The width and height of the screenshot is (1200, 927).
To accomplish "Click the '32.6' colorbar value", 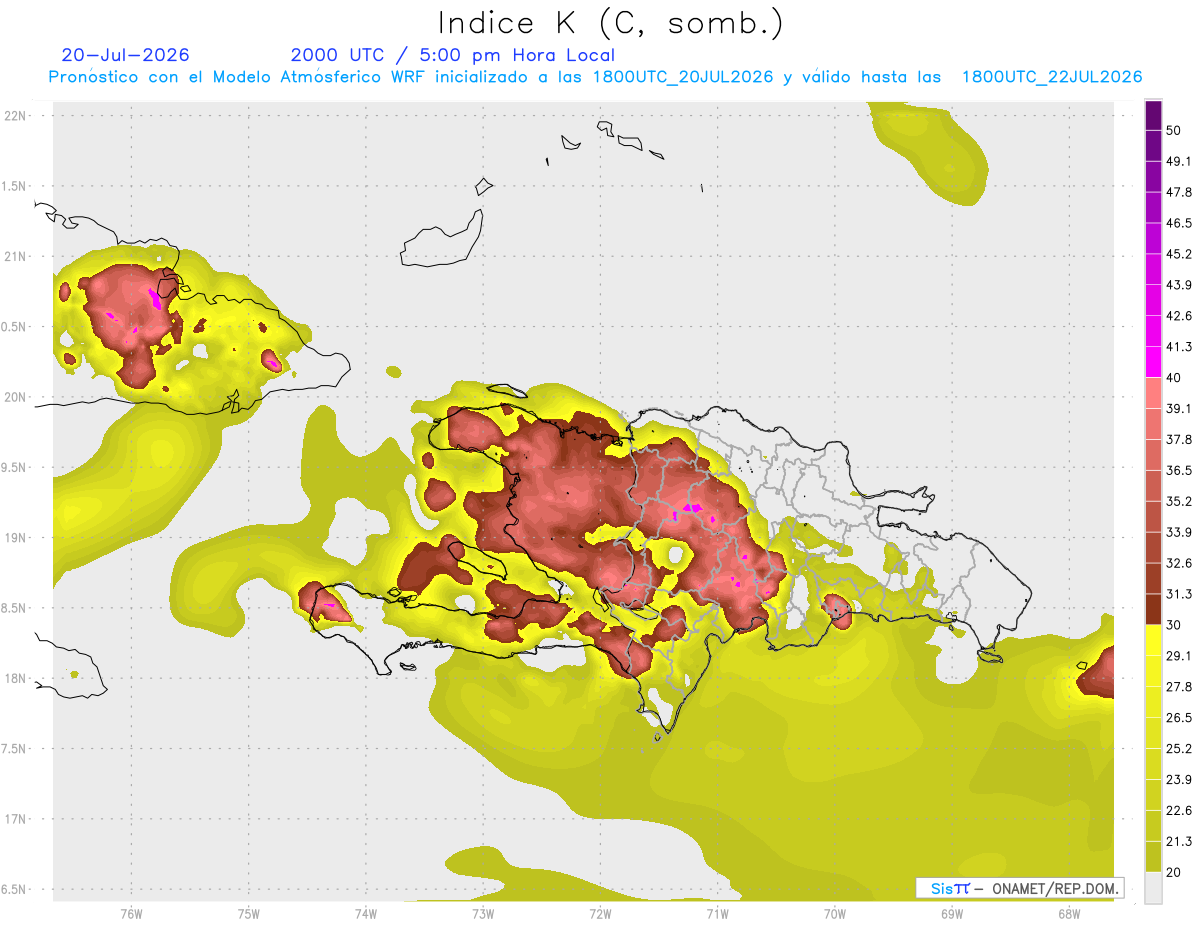I will tap(1179, 563).
